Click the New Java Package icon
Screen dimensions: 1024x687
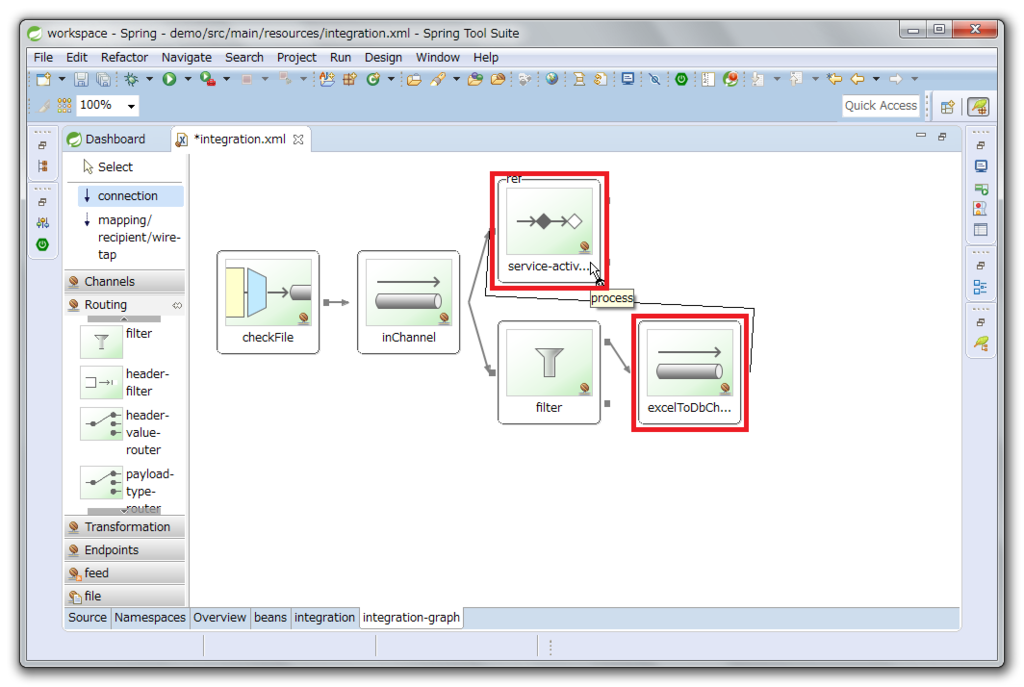tap(350, 79)
